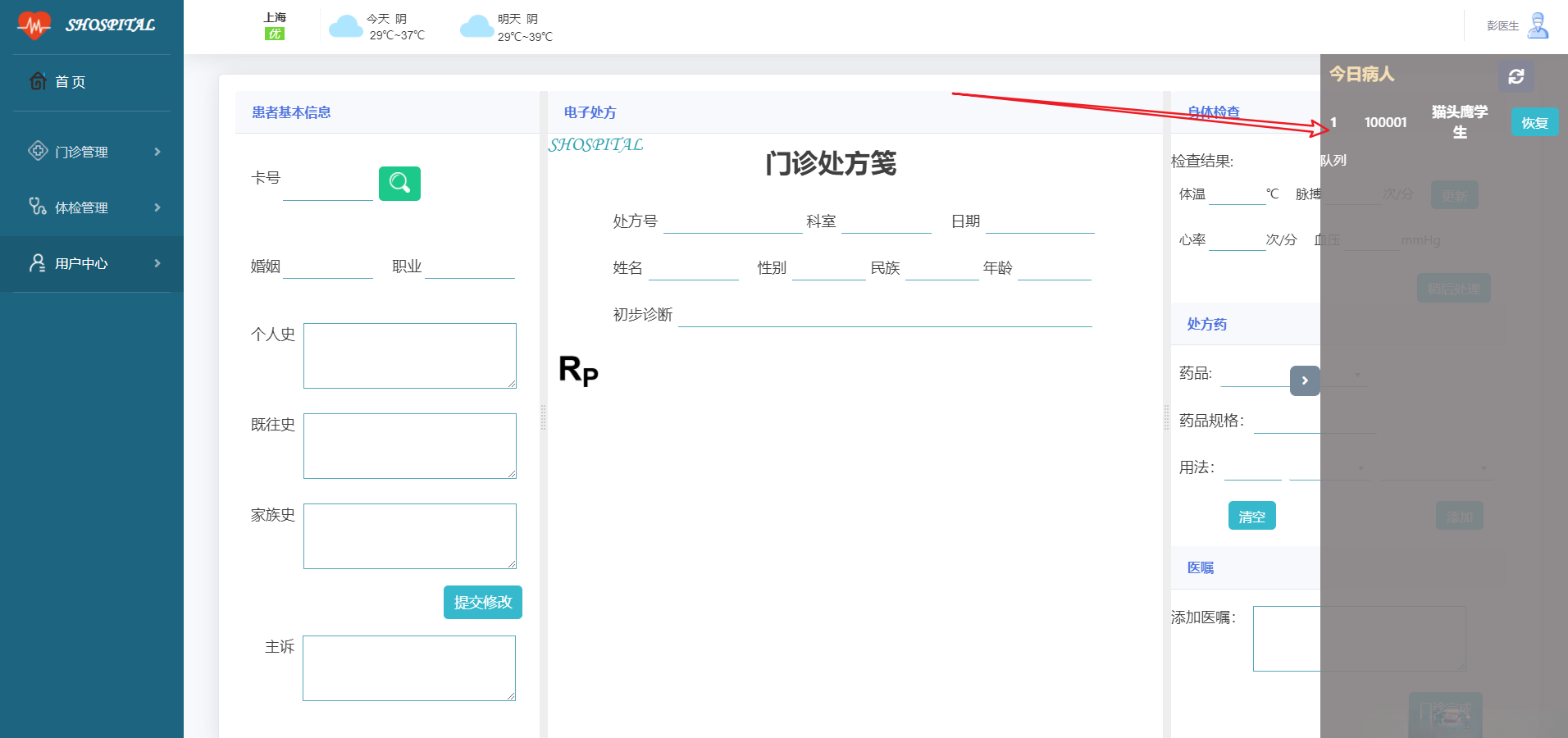Click into the 家族史 text area
This screenshot has width=1568, height=738.
410,536
